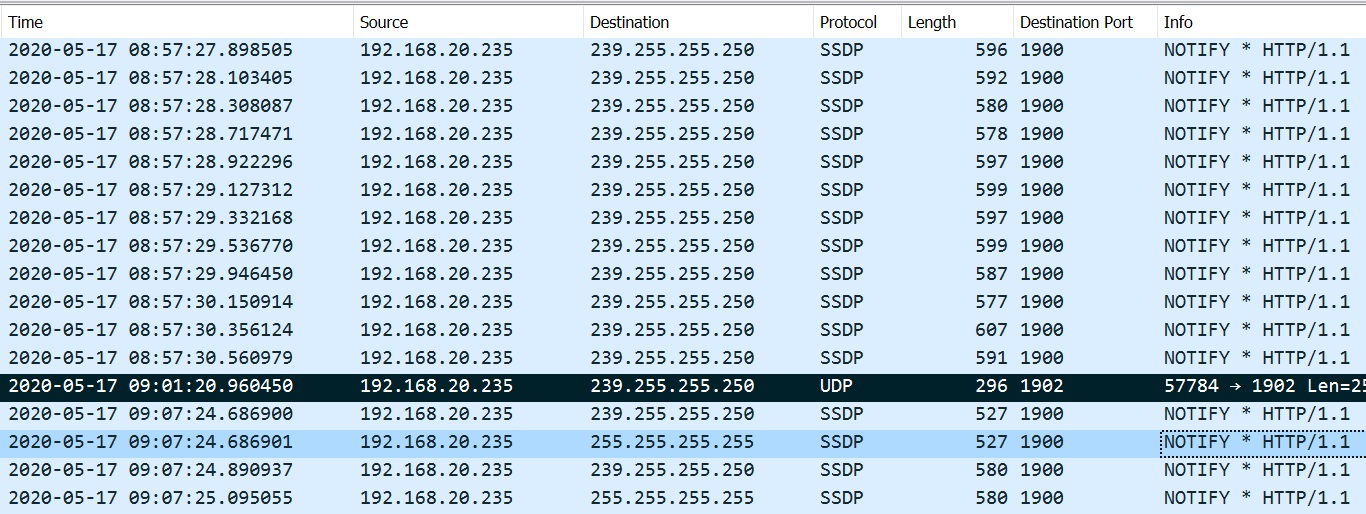The image size is (1366, 514).
Task: Select the packet at 09:07:24.890937
Action: click(683, 470)
